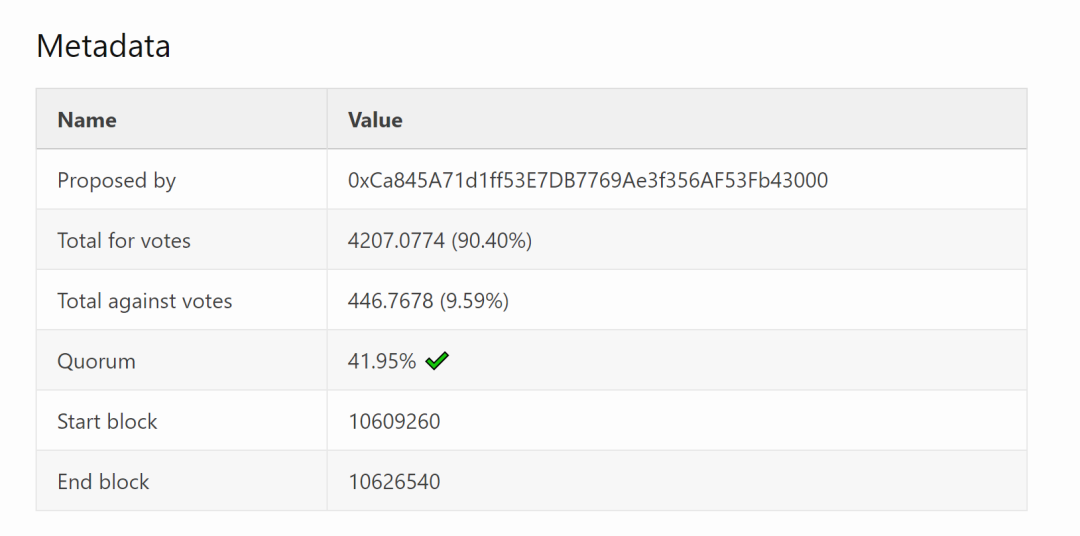1080x536 pixels.
Task: Select end block number 10626540
Action: (x=394, y=482)
